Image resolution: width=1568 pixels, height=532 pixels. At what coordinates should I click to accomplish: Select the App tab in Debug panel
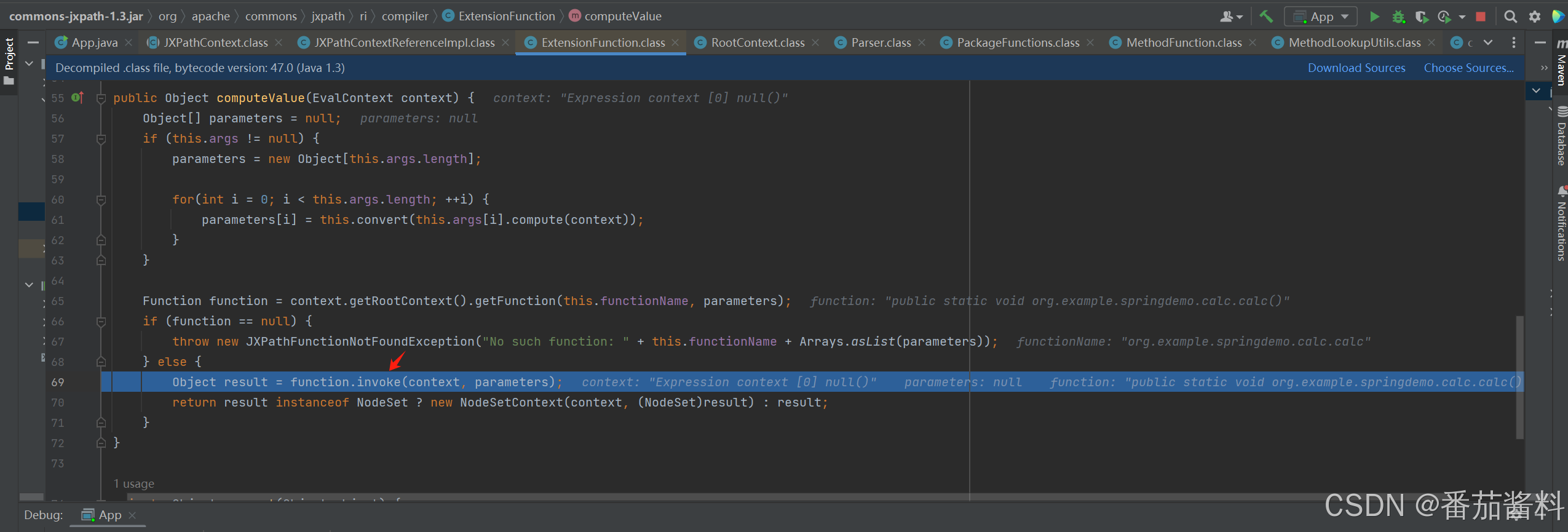tap(102, 515)
